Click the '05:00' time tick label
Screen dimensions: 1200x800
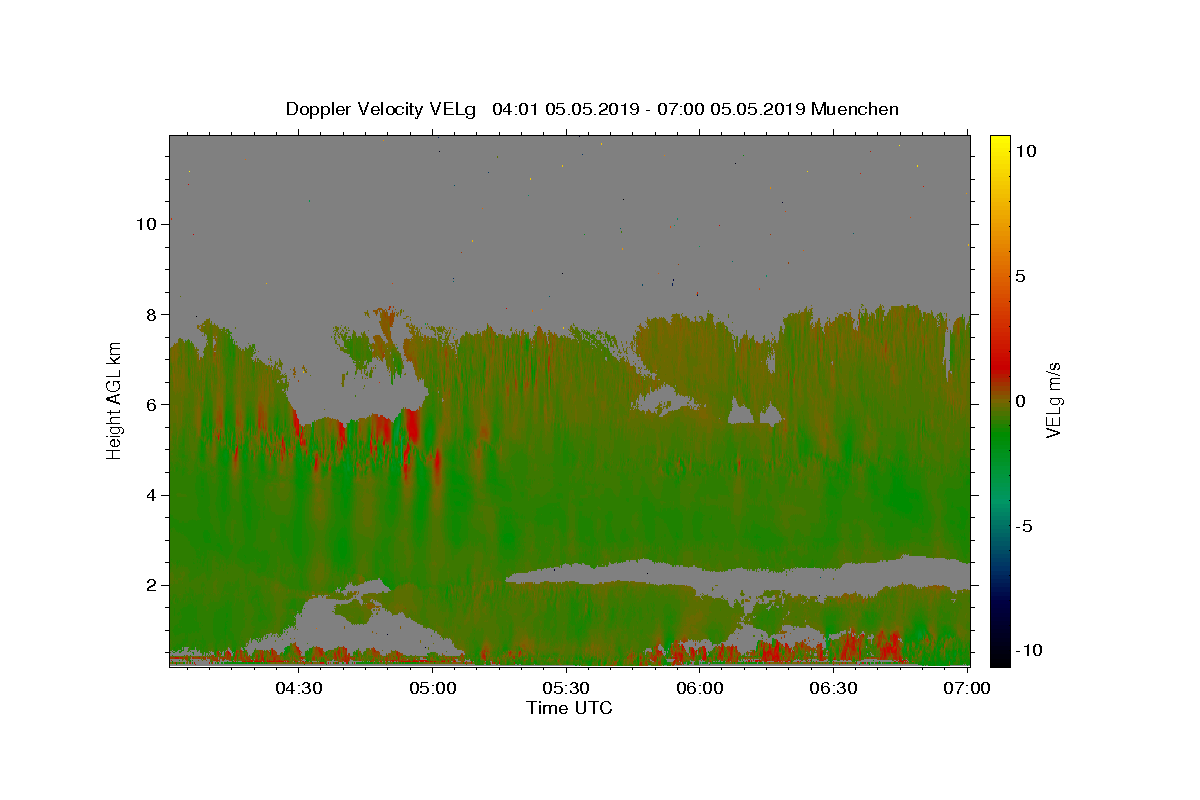tap(433, 688)
